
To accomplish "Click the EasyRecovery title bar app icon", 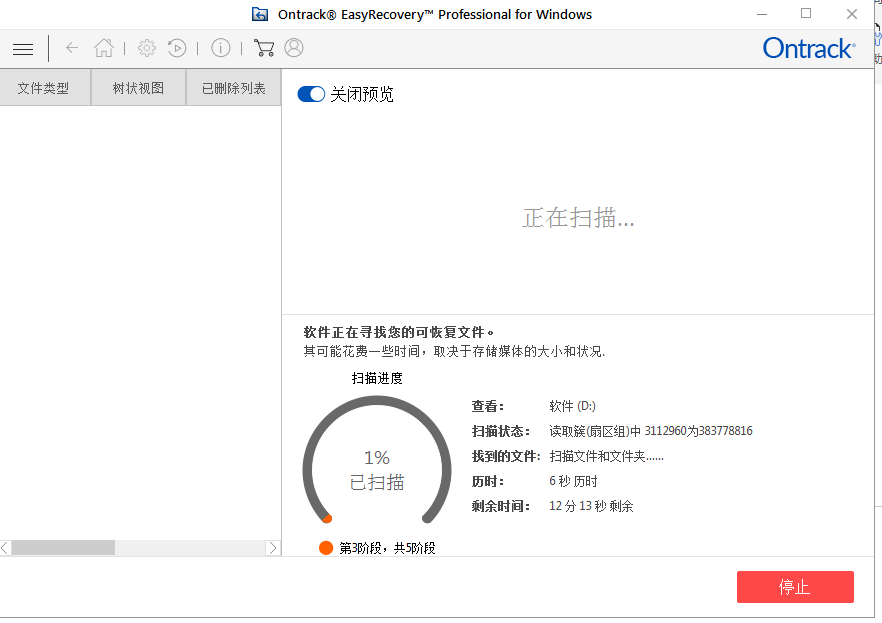I will 260,14.
